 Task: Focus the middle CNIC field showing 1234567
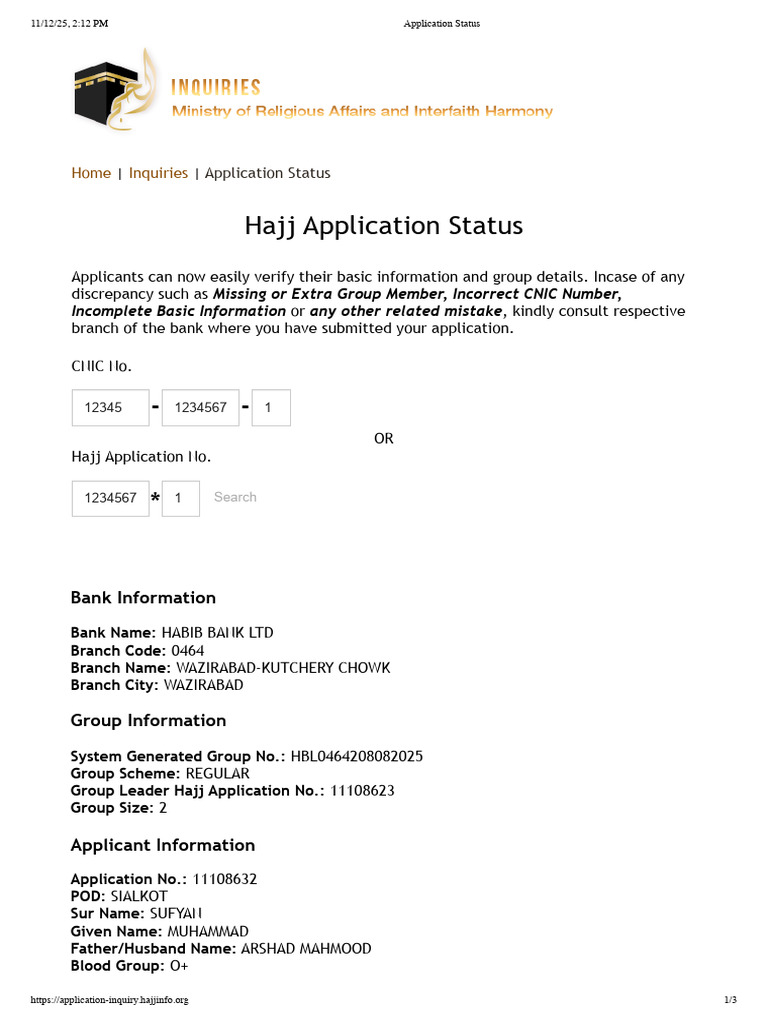tap(200, 408)
